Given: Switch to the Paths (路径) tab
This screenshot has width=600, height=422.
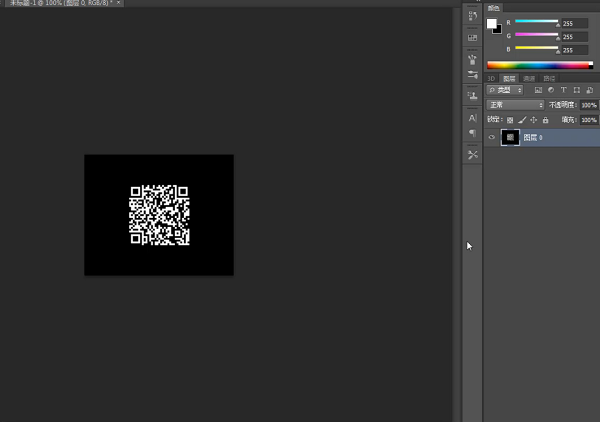Looking at the screenshot, I should pyautogui.click(x=549, y=78).
